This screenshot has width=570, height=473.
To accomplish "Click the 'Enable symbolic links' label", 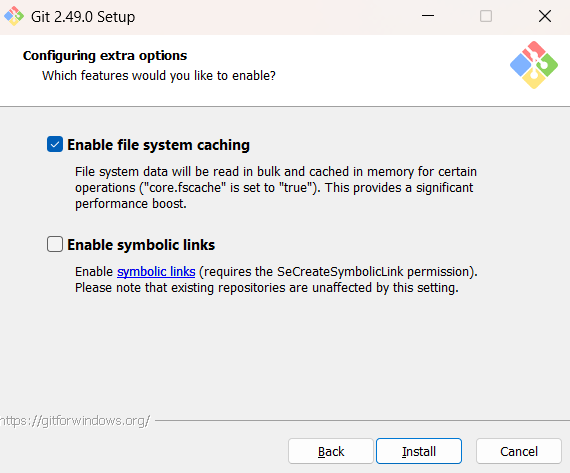I will pyautogui.click(x=141, y=245).
